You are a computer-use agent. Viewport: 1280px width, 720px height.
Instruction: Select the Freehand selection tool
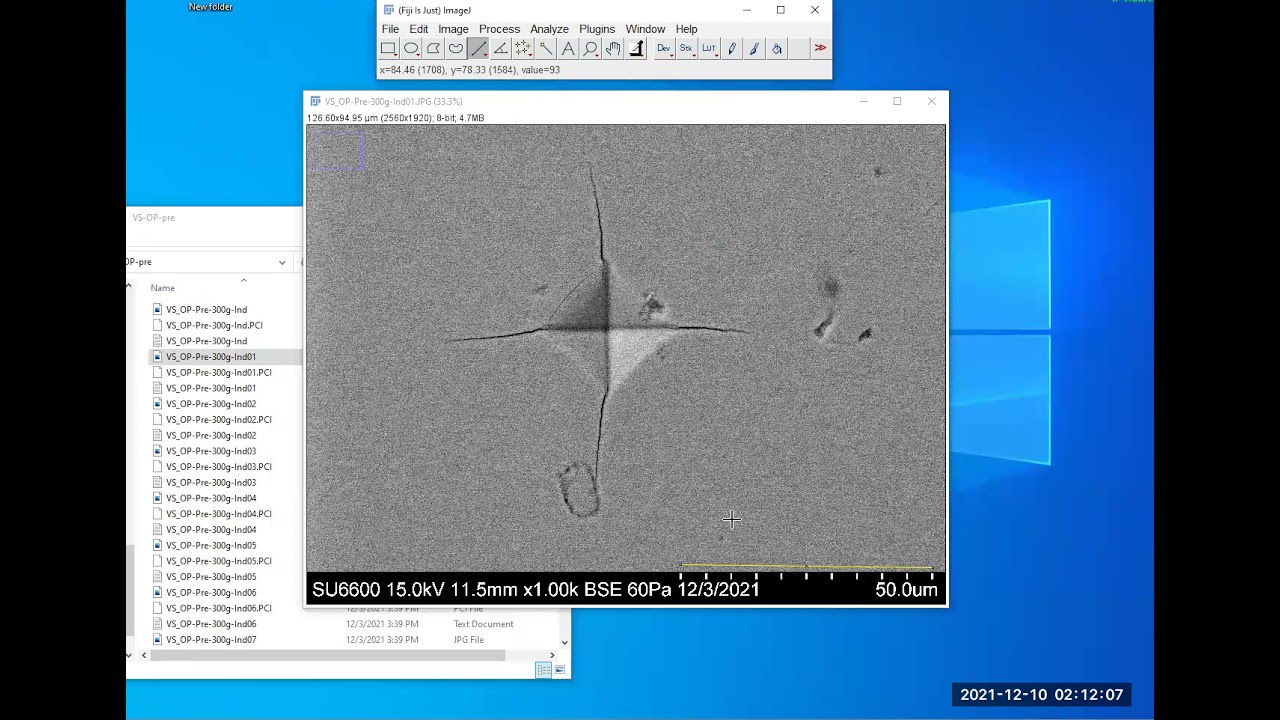click(x=456, y=48)
